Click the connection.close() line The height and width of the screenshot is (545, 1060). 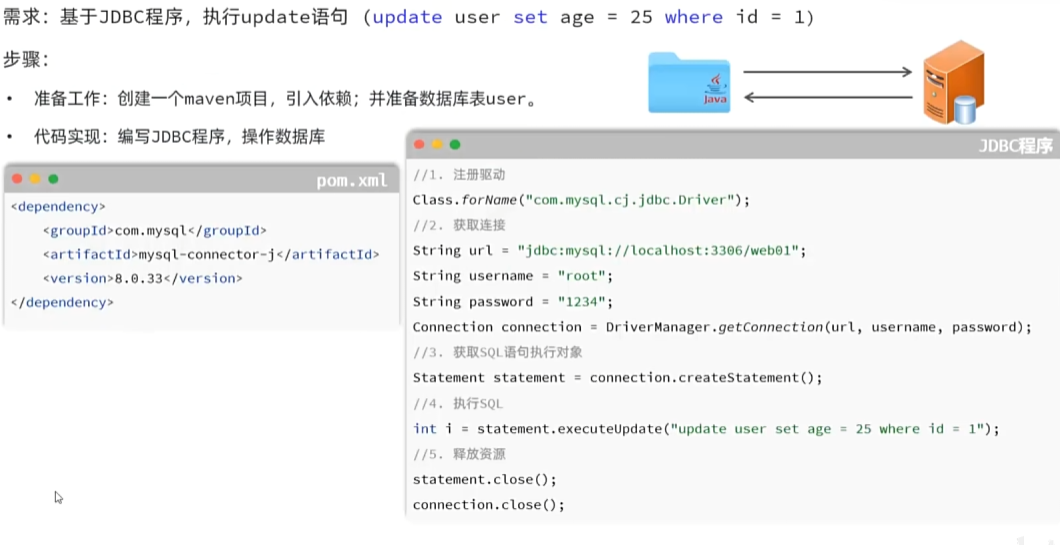(488, 505)
